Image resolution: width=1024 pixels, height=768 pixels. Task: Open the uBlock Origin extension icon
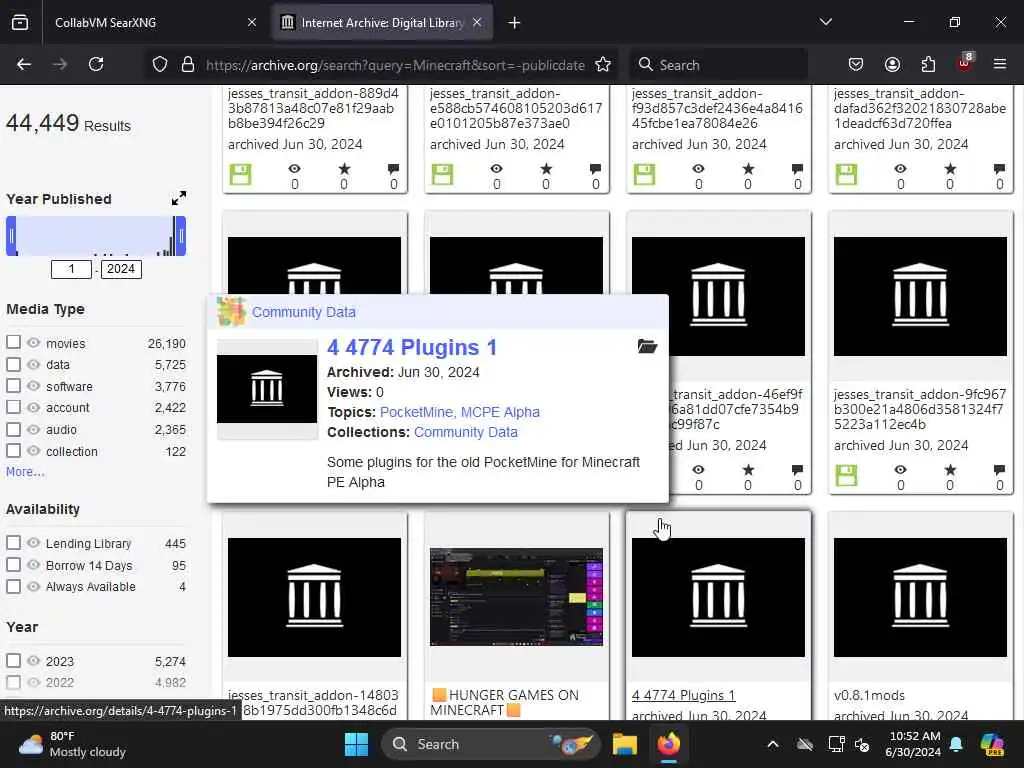coord(965,63)
